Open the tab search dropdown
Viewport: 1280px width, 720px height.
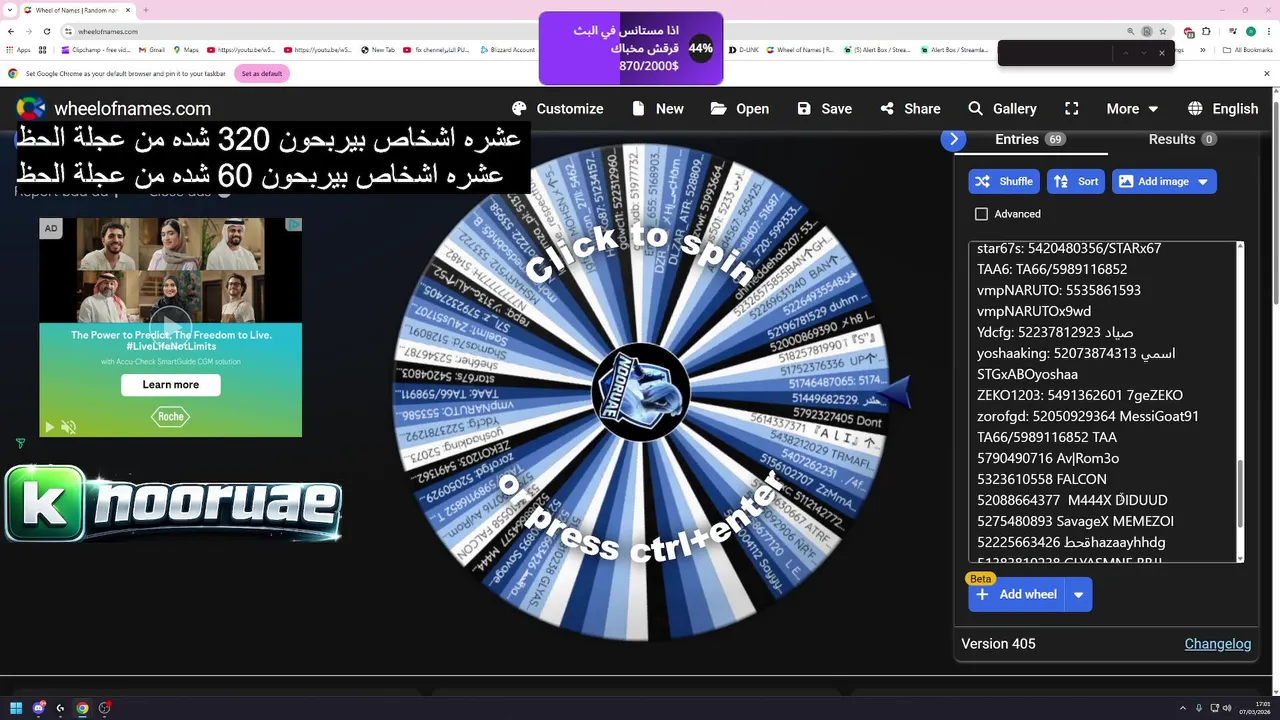click(11, 10)
